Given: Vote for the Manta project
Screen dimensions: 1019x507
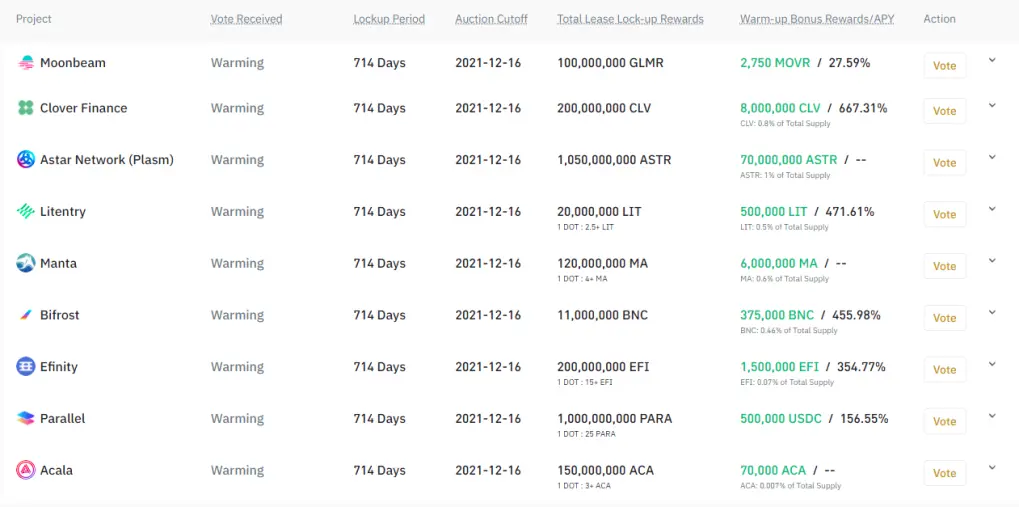Looking at the screenshot, I should click(944, 266).
